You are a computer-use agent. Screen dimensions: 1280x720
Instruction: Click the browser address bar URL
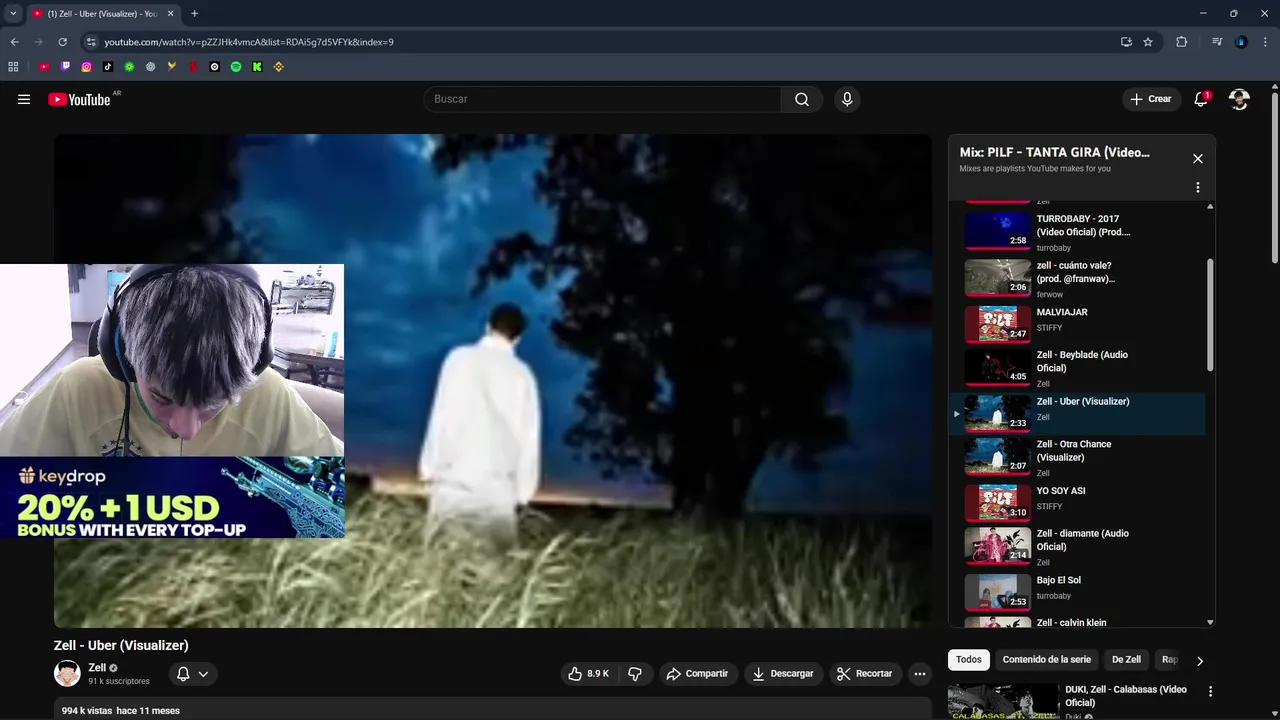point(249,42)
